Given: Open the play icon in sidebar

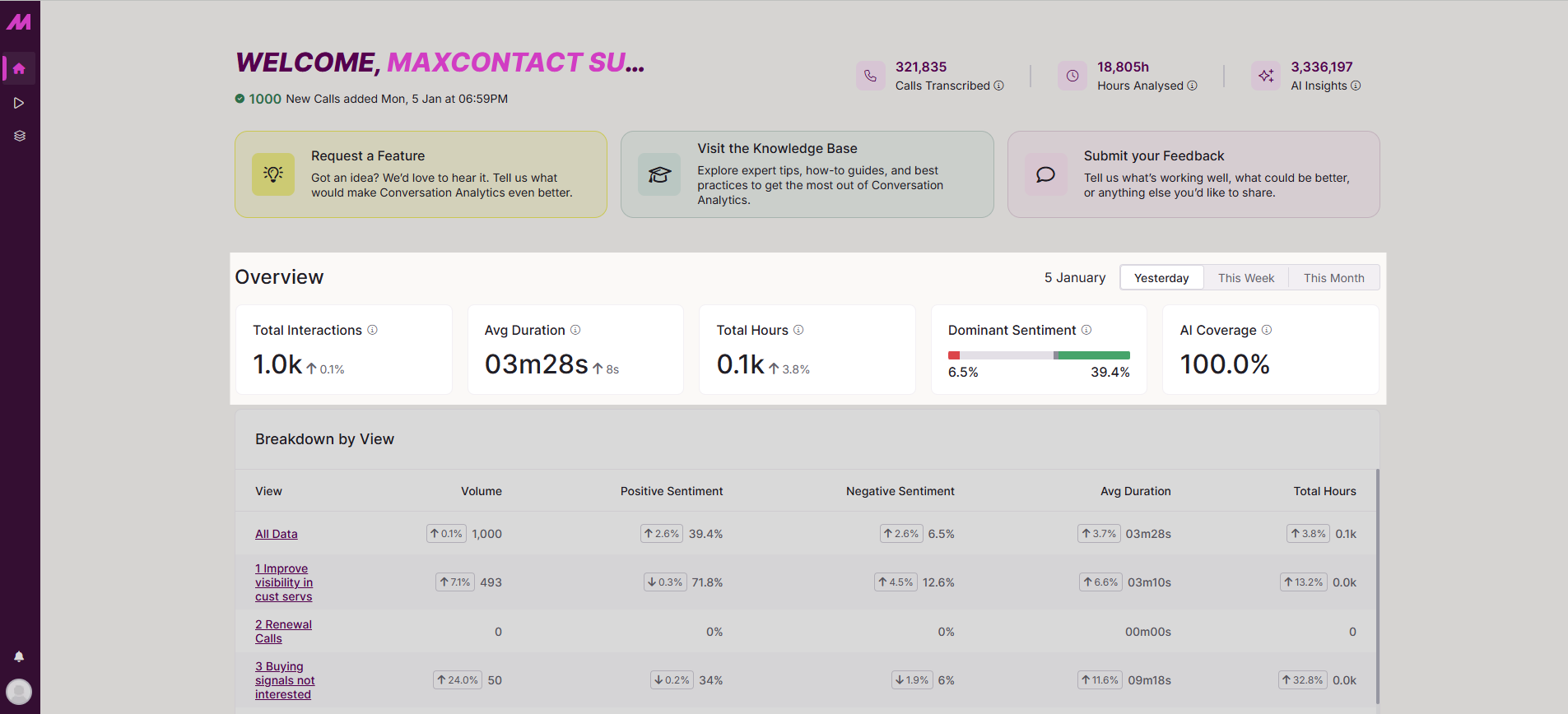Looking at the screenshot, I should pyautogui.click(x=19, y=103).
